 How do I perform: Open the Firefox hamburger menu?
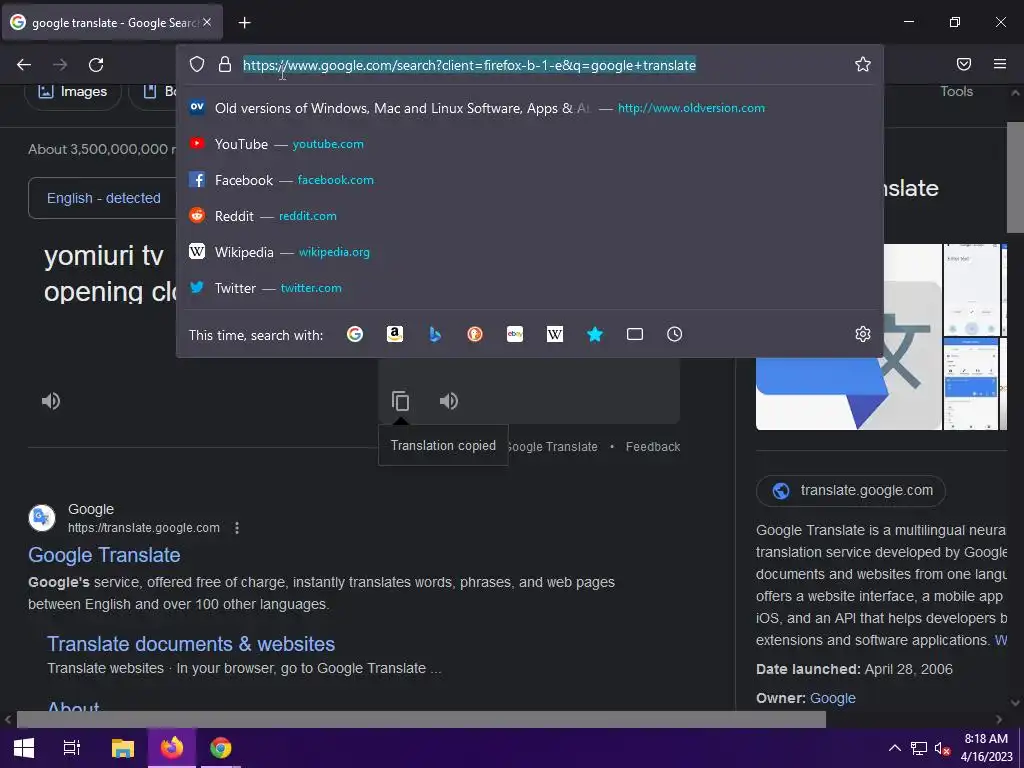tap(1000, 64)
